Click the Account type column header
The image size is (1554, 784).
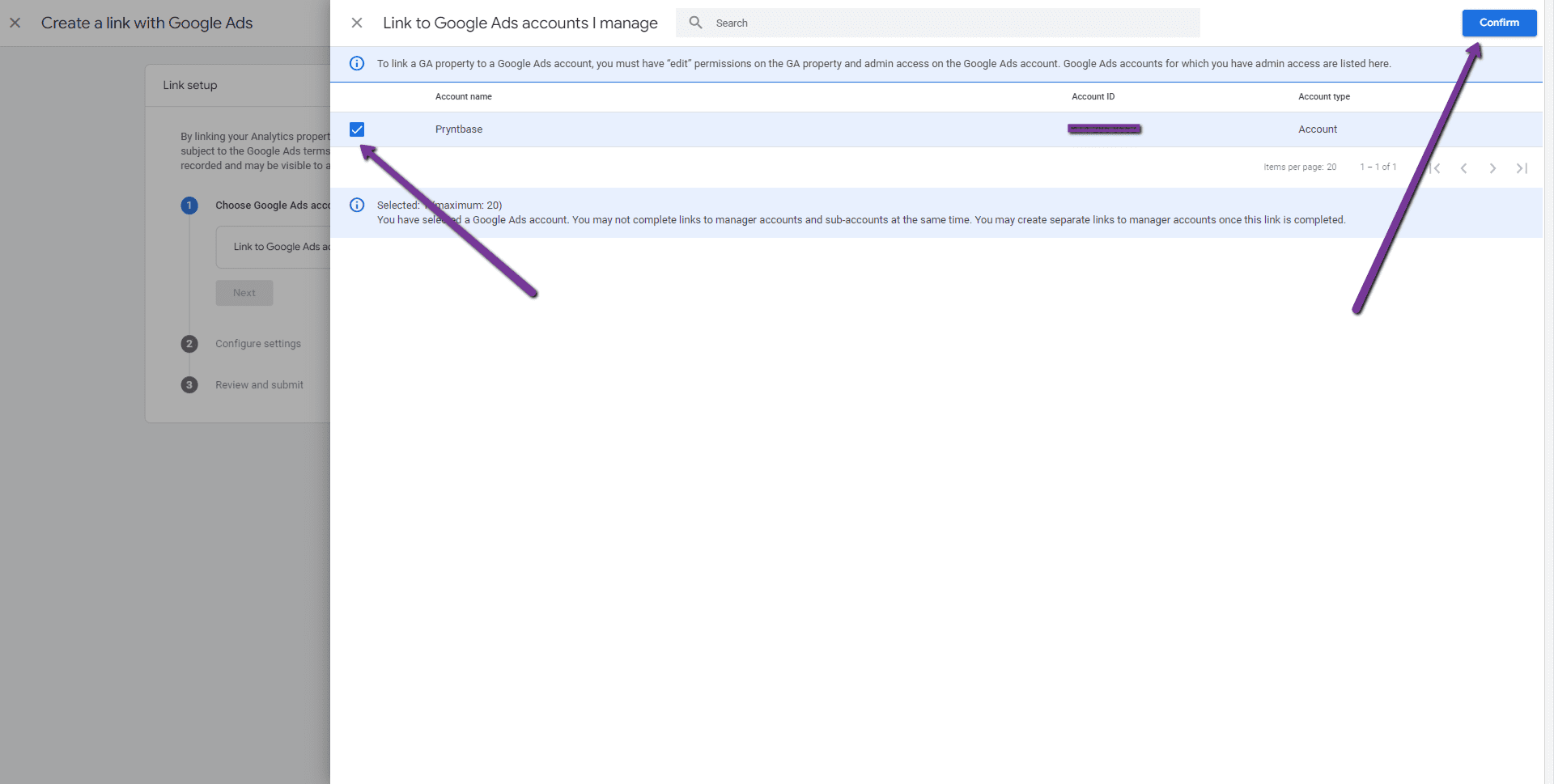(1324, 96)
